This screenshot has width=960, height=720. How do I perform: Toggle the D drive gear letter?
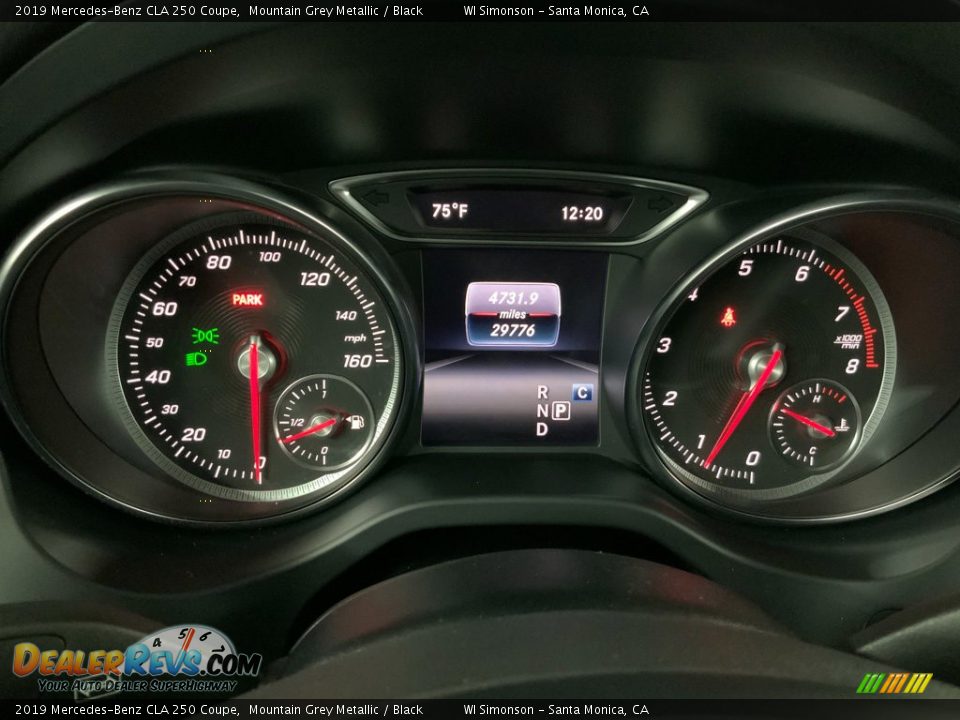coord(543,428)
